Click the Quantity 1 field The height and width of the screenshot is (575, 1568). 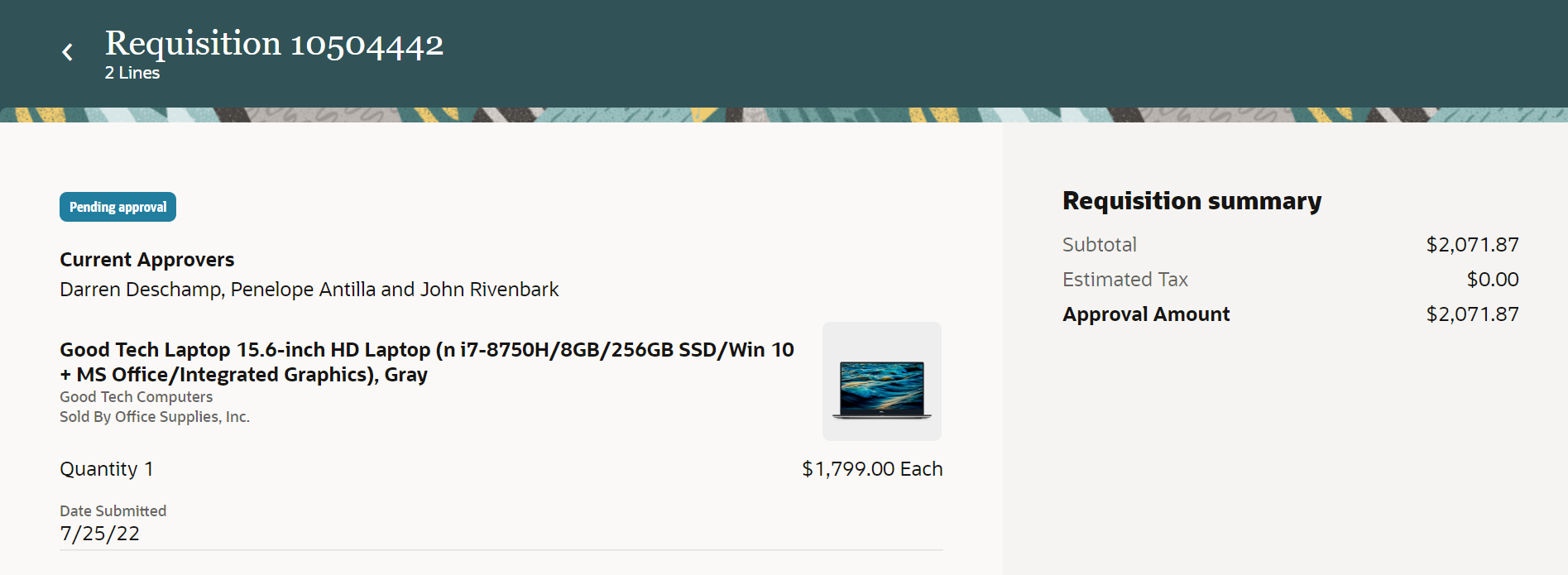click(x=106, y=469)
